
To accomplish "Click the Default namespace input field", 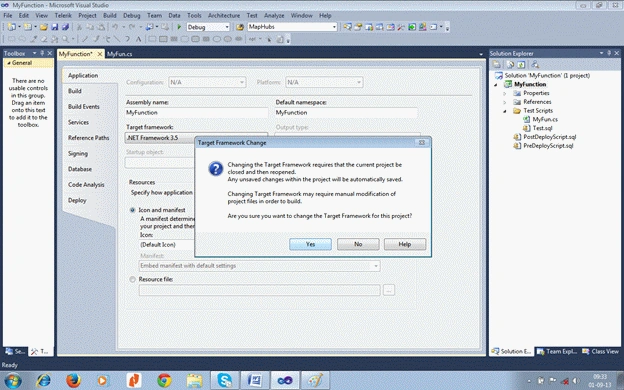I will point(346,113).
